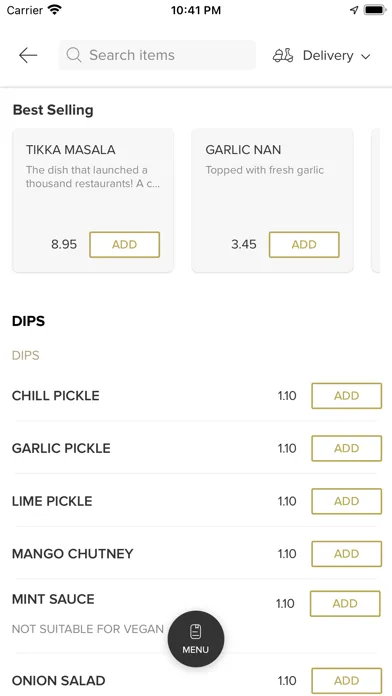Image resolution: width=392 pixels, height=696 pixels.
Task: Tap the Wi-Fi status icon
Action: [55, 10]
